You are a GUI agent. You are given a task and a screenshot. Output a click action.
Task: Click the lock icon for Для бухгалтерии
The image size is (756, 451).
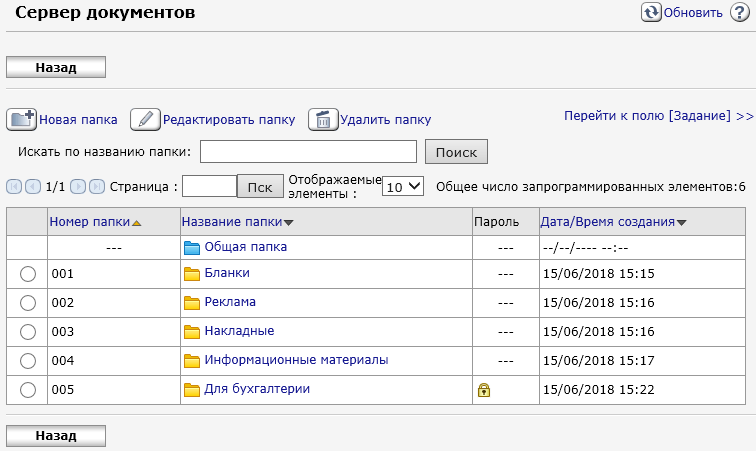pyautogui.click(x=484, y=390)
